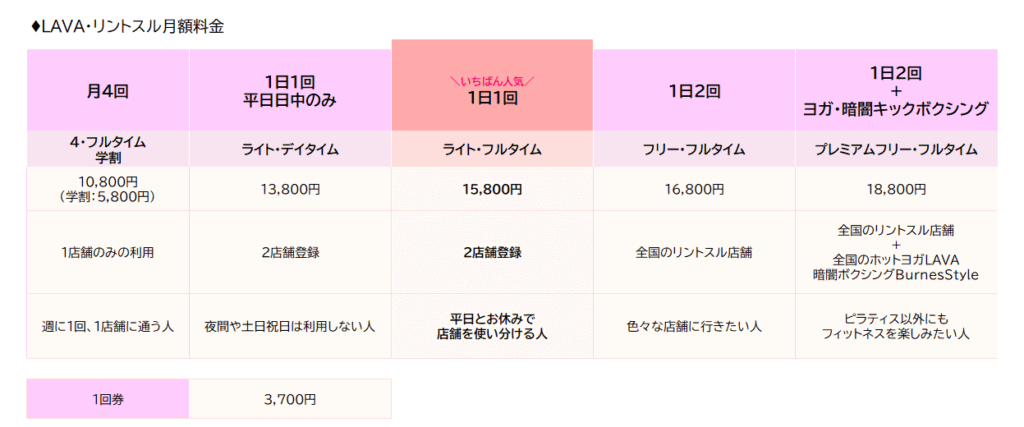The width and height of the screenshot is (1024, 427).
Task: Select the 1日1回 平日日中のみ header
Action: pos(289,90)
